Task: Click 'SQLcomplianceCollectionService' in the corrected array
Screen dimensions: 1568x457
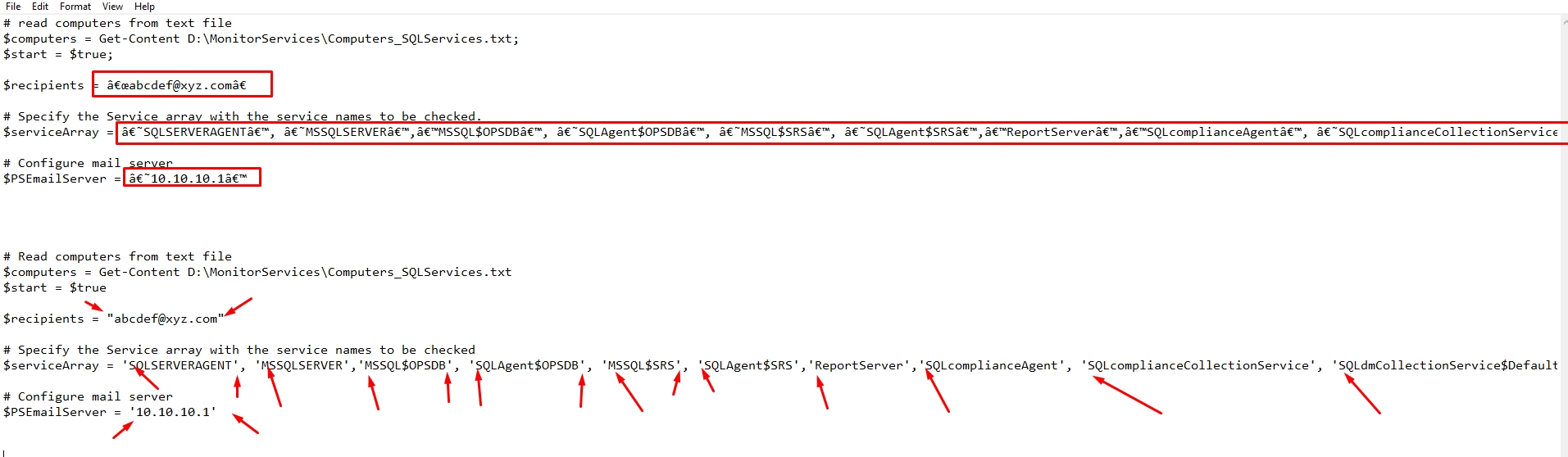Action: pos(1198,365)
